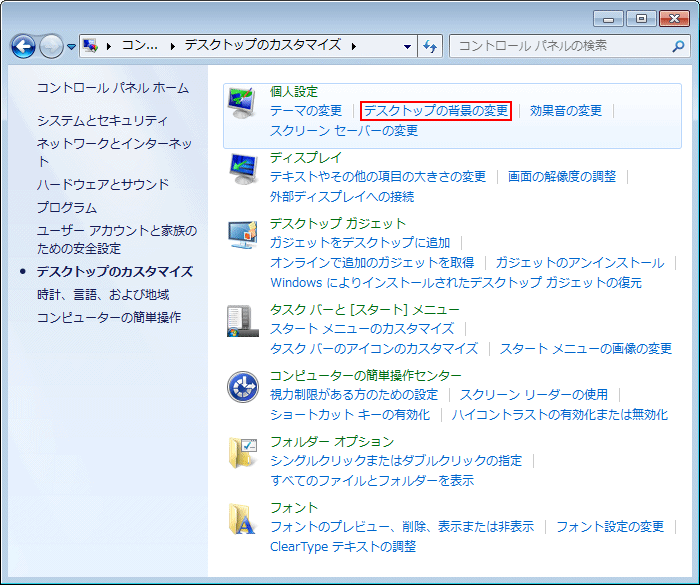Click the フォント folder icon
Image resolution: width=700 pixels, height=585 pixels.
(243, 519)
